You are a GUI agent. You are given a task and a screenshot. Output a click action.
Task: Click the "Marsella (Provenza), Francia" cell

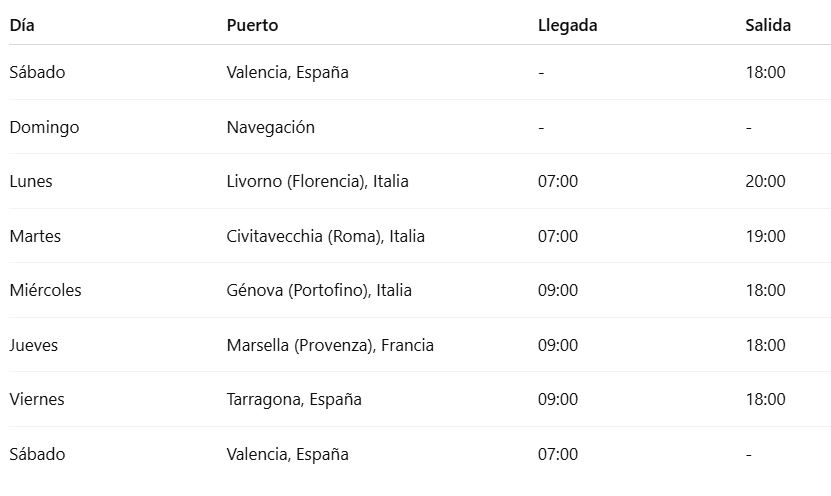pos(330,345)
